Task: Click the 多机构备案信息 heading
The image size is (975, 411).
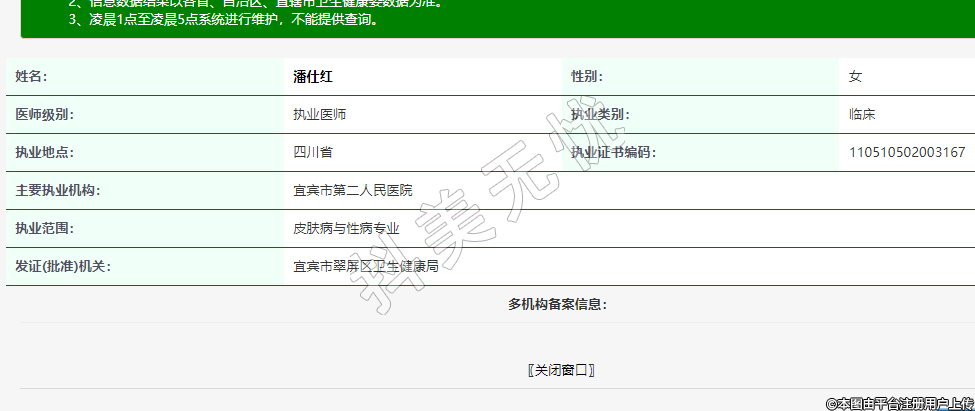Action: 557,304
